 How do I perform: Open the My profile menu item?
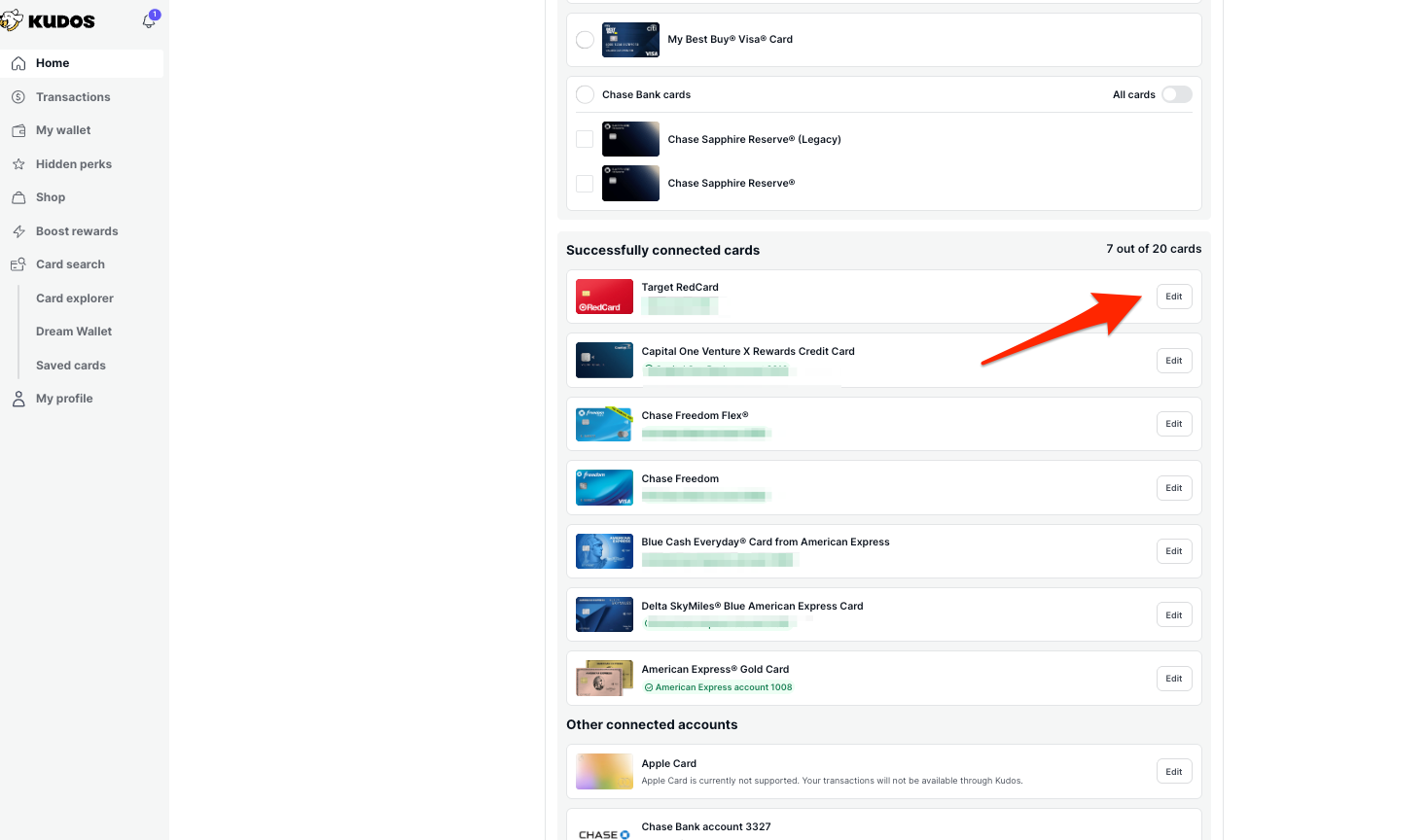(x=64, y=399)
